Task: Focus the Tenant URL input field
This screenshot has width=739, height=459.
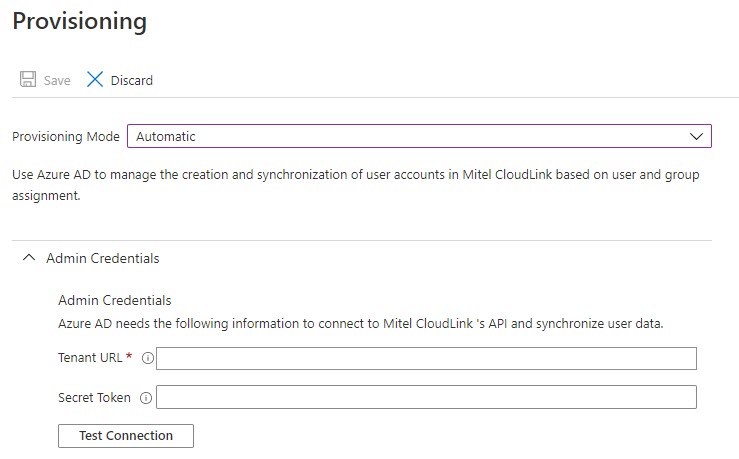Action: (x=426, y=359)
